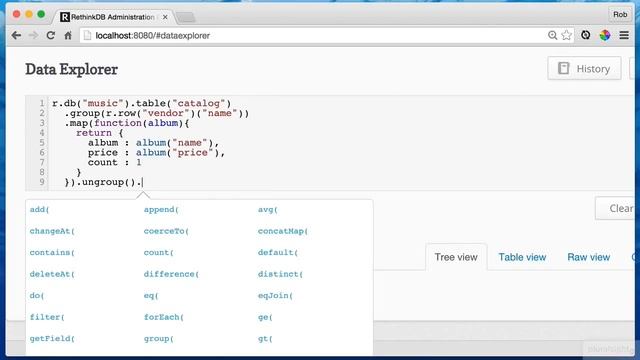The width and height of the screenshot is (640, 360).
Task: Pick distinct( suggestion
Action: (280, 274)
